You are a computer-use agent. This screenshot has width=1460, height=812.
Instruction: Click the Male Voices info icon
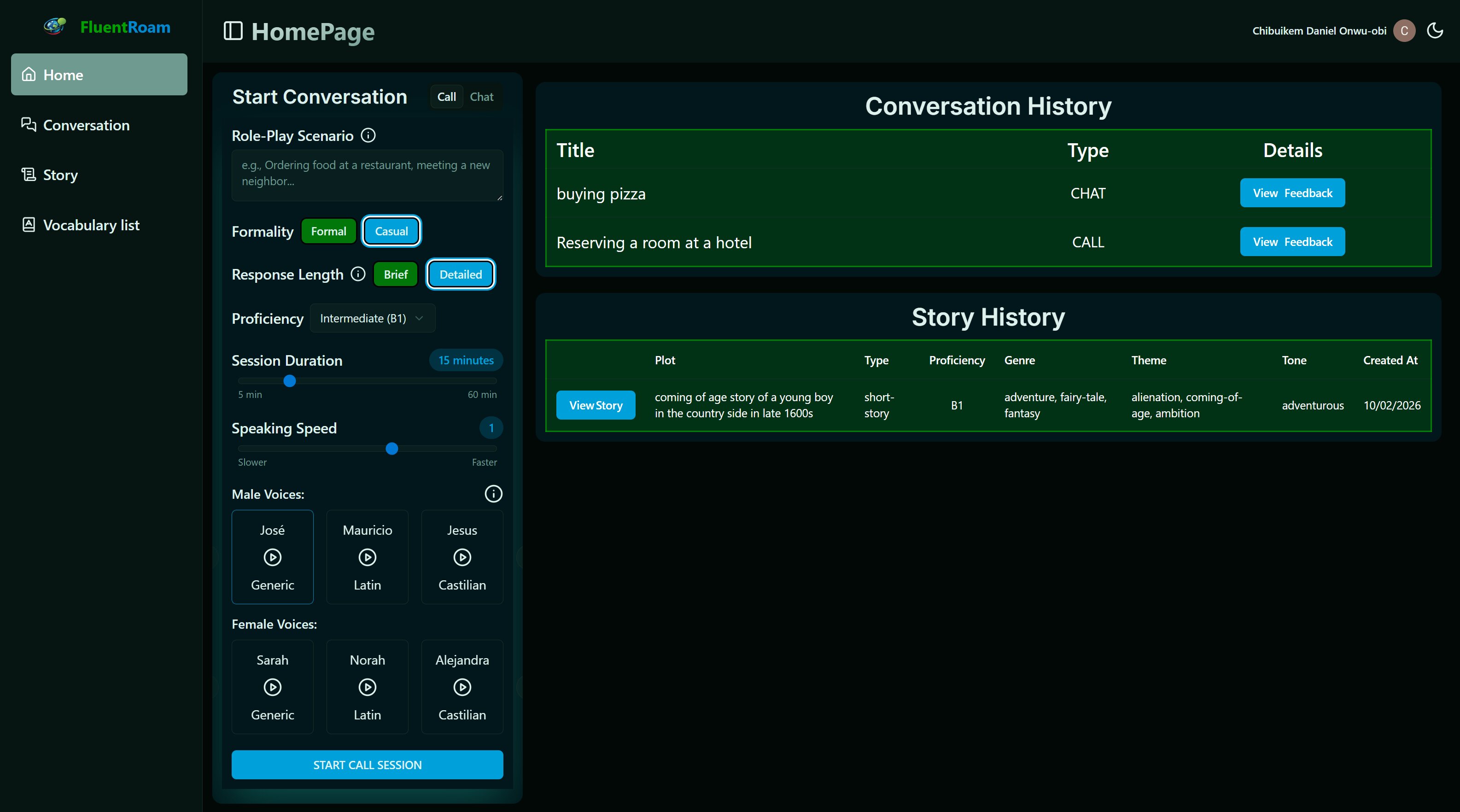pos(493,494)
